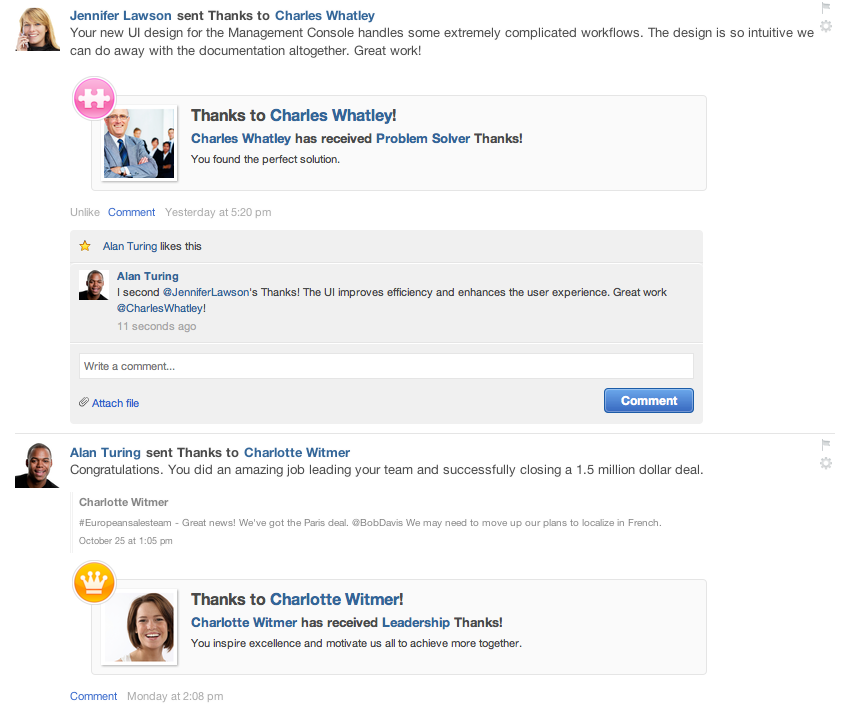Click the Write a comment field
Image resolution: width=845 pixels, height=711 pixels.
pyautogui.click(x=386, y=366)
